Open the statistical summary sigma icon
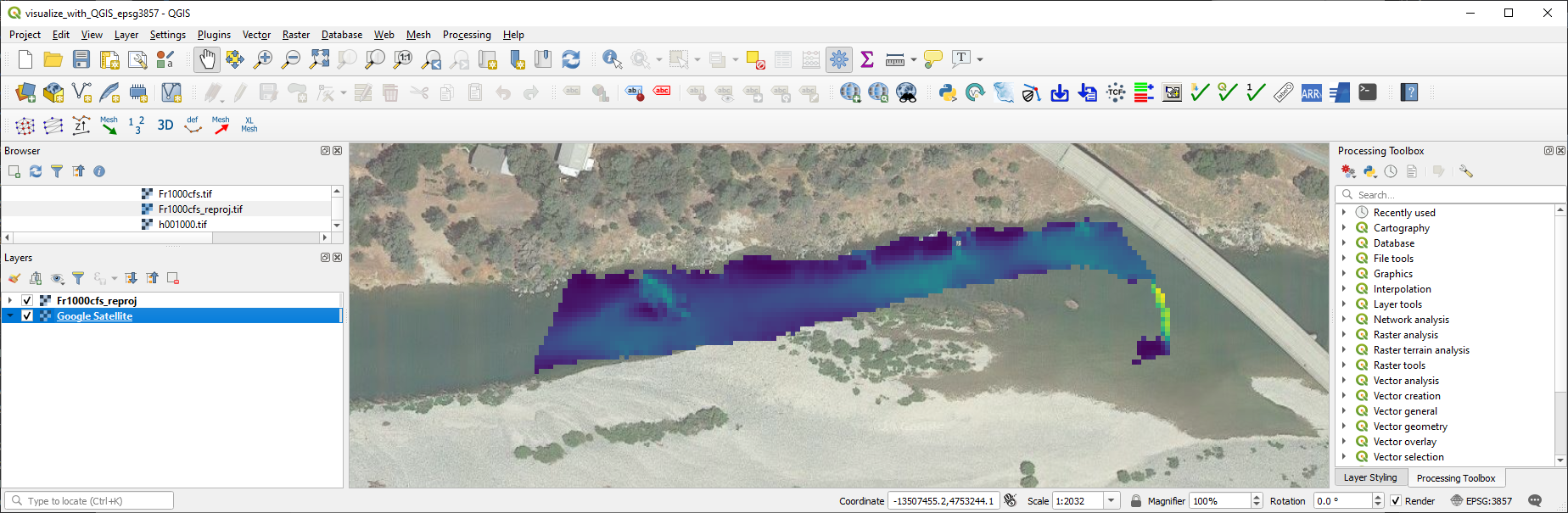1568x513 pixels. point(867,59)
